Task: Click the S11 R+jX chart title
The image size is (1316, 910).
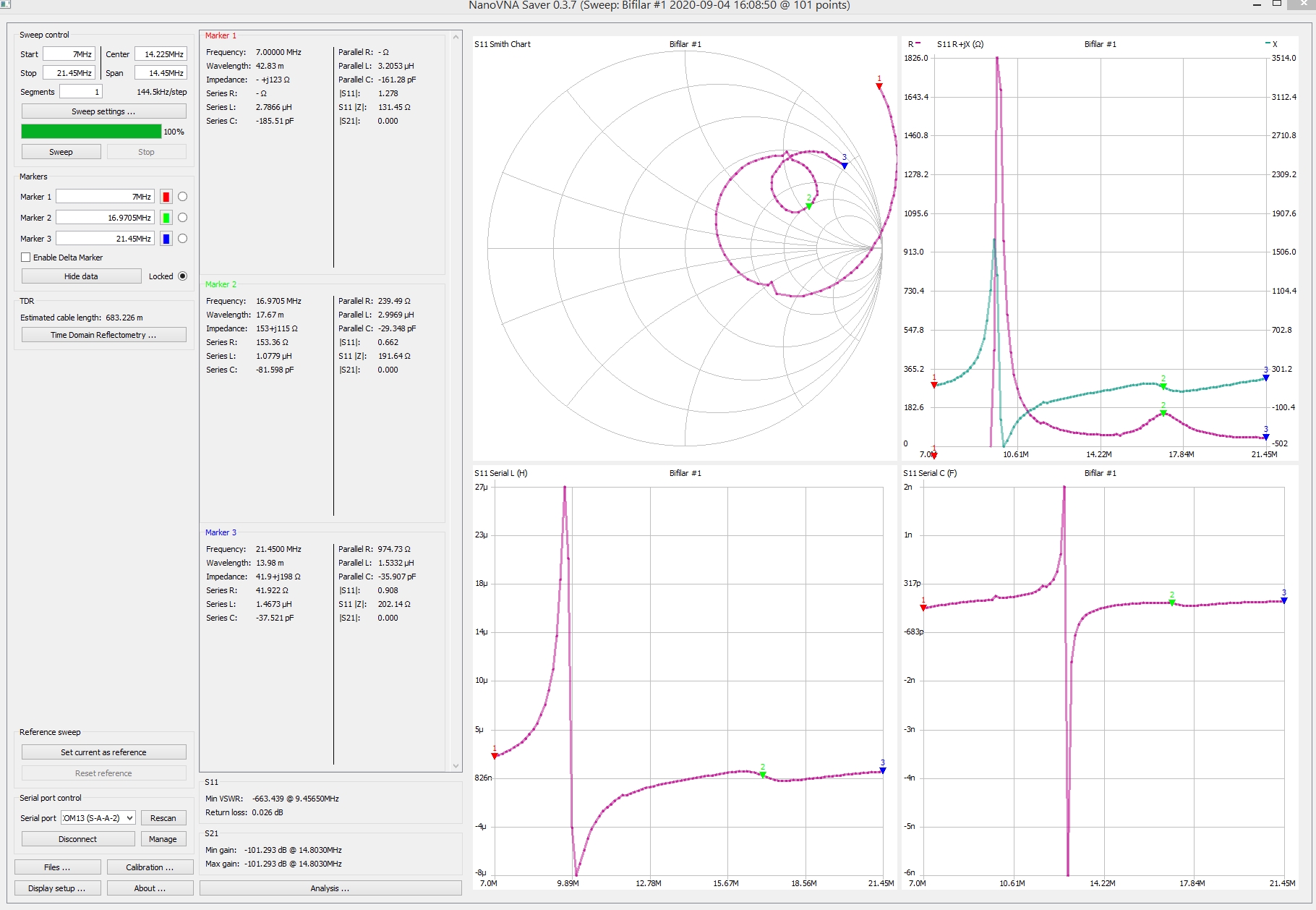Action: (x=960, y=44)
